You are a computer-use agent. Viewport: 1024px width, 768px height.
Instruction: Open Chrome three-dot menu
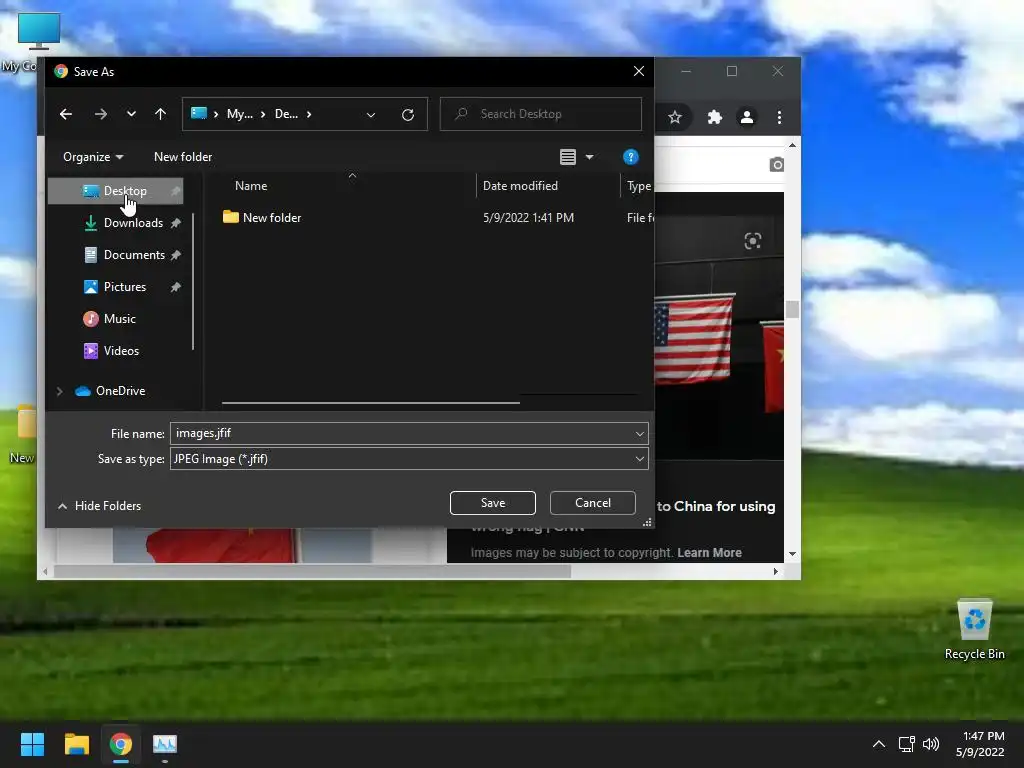click(x=779, y=117)
